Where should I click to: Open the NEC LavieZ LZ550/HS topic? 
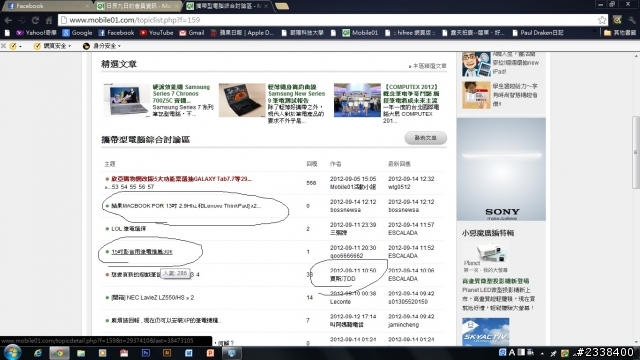(149, 298)
